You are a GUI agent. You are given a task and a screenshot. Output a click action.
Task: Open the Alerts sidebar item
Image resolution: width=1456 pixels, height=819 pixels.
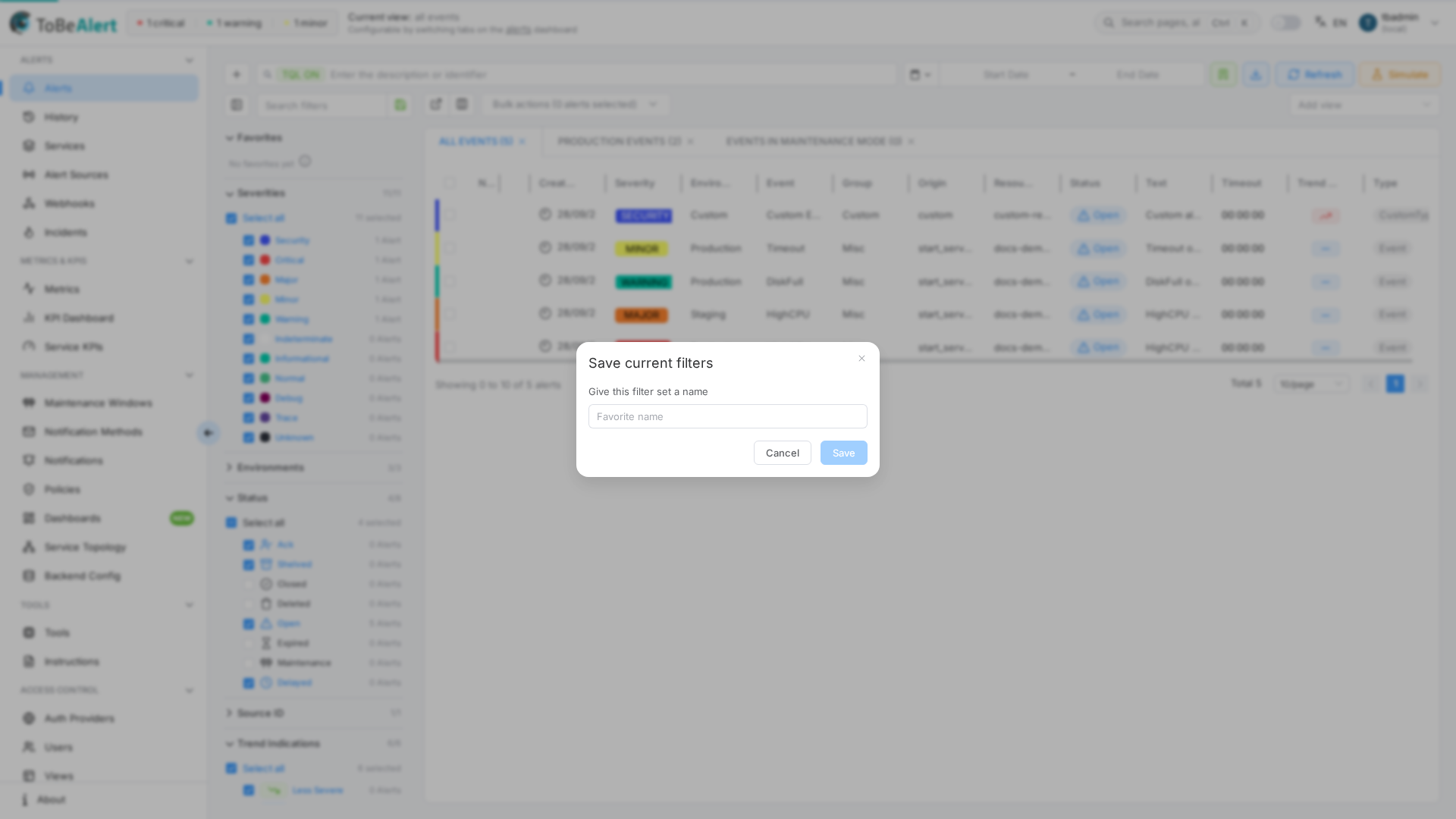pos(104,88)
